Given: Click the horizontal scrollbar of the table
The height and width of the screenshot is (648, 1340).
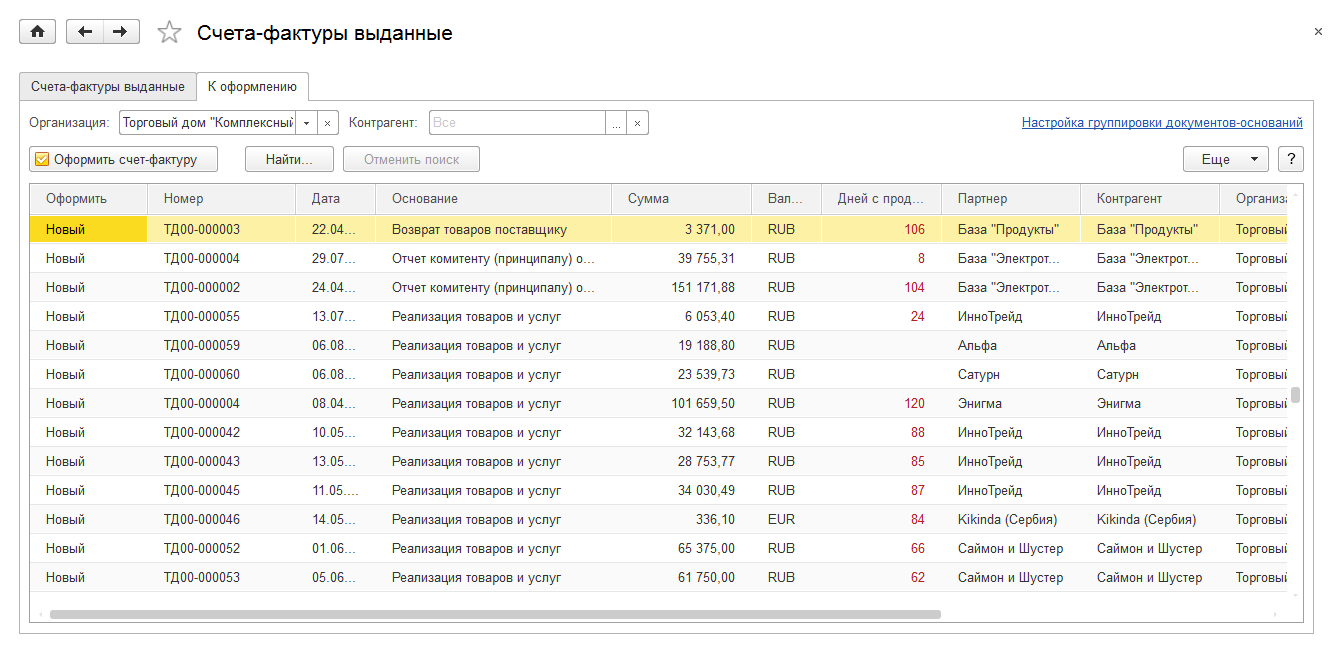Looking at the screenshot, I should [495, 614].
